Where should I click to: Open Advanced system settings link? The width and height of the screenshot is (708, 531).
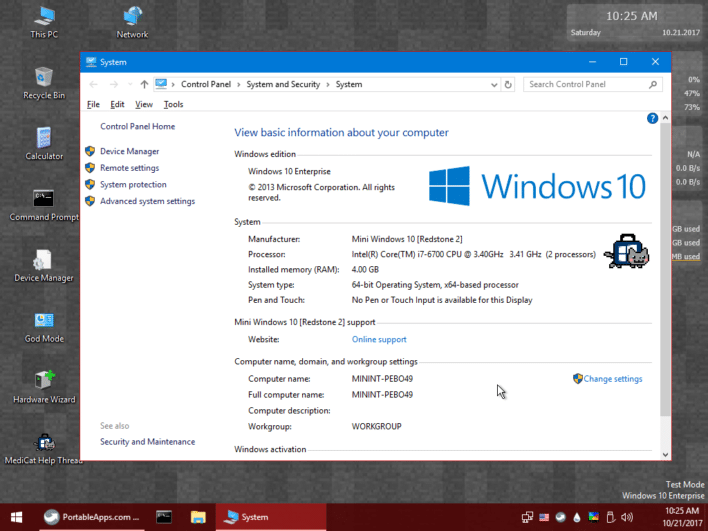pos(147,201)
